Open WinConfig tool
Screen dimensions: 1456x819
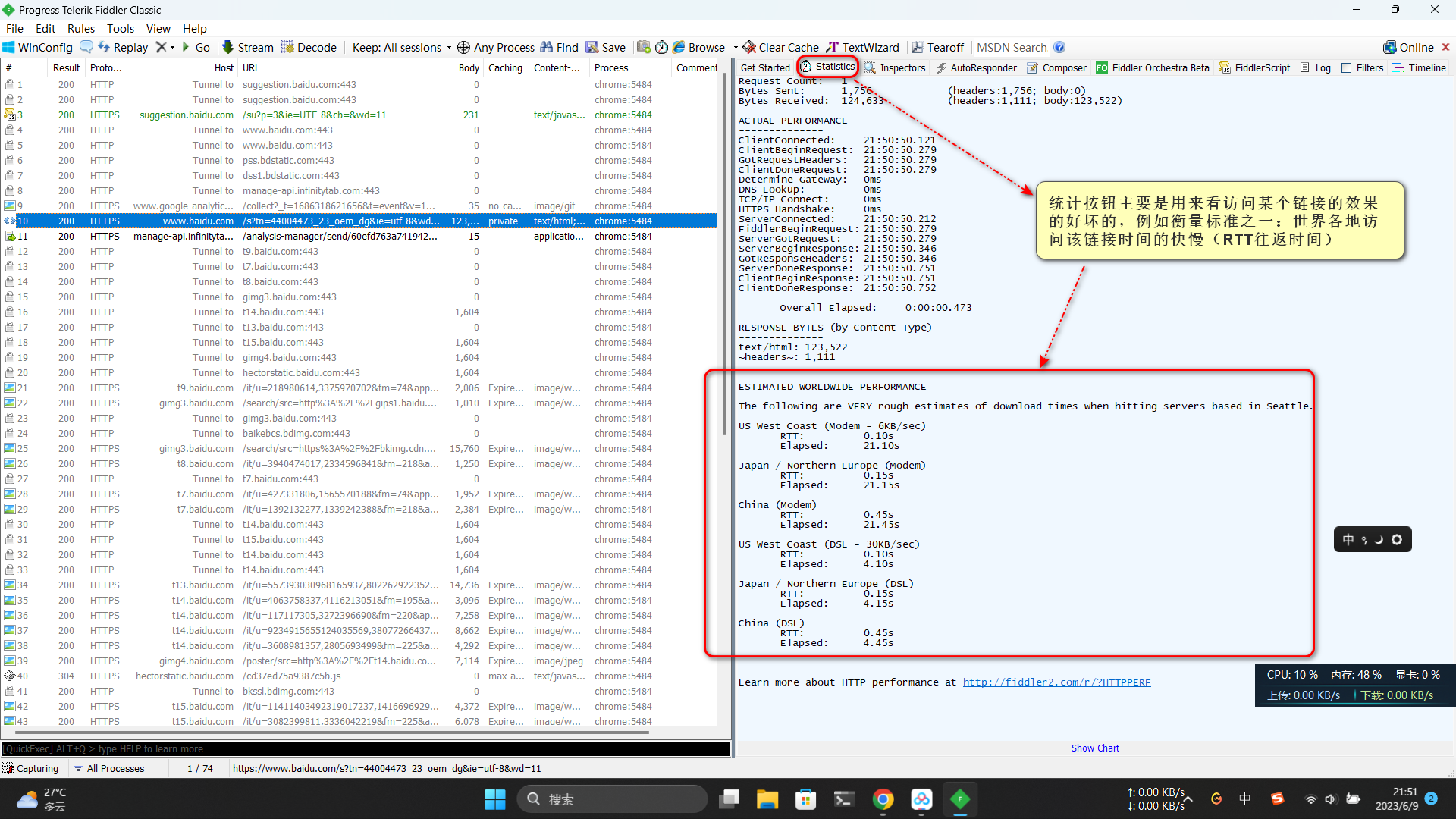(x=38, y=47)
